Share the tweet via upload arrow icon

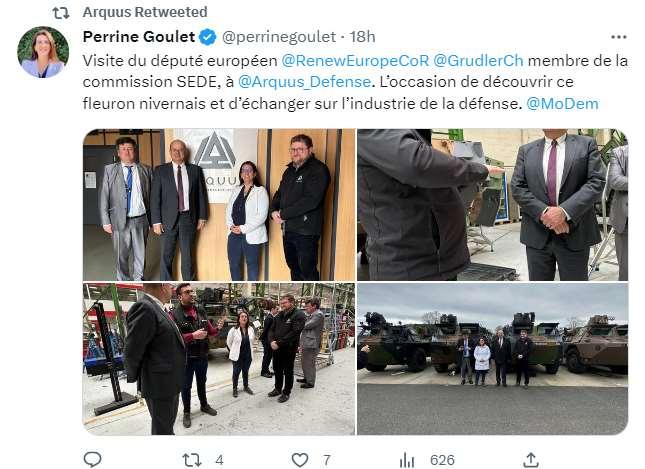pyautogui.click(x=531, y=460)
